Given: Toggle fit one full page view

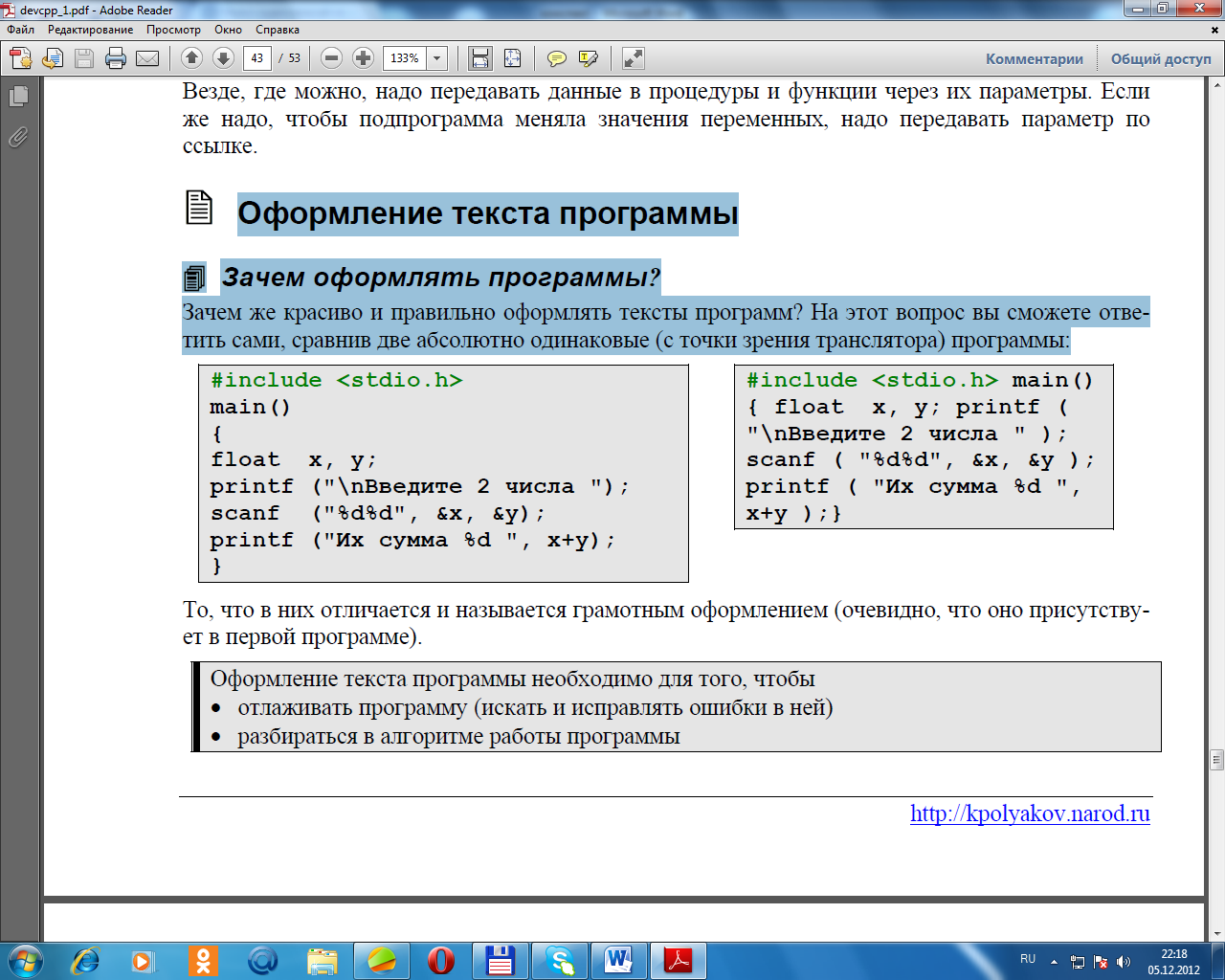Looking at the screenshot, I should (512, 58).
